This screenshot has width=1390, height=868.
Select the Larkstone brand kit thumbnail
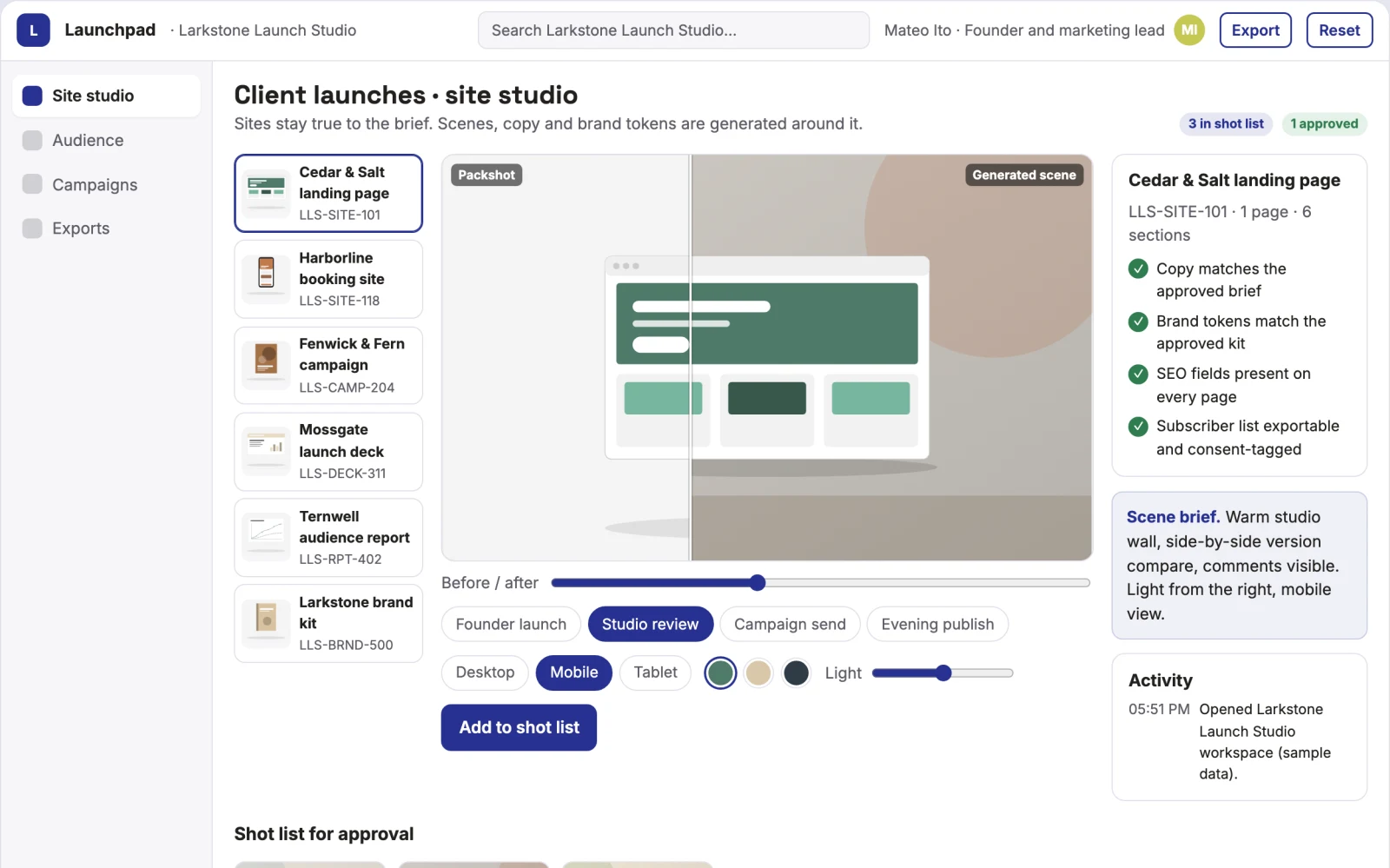tap(266, 624)
